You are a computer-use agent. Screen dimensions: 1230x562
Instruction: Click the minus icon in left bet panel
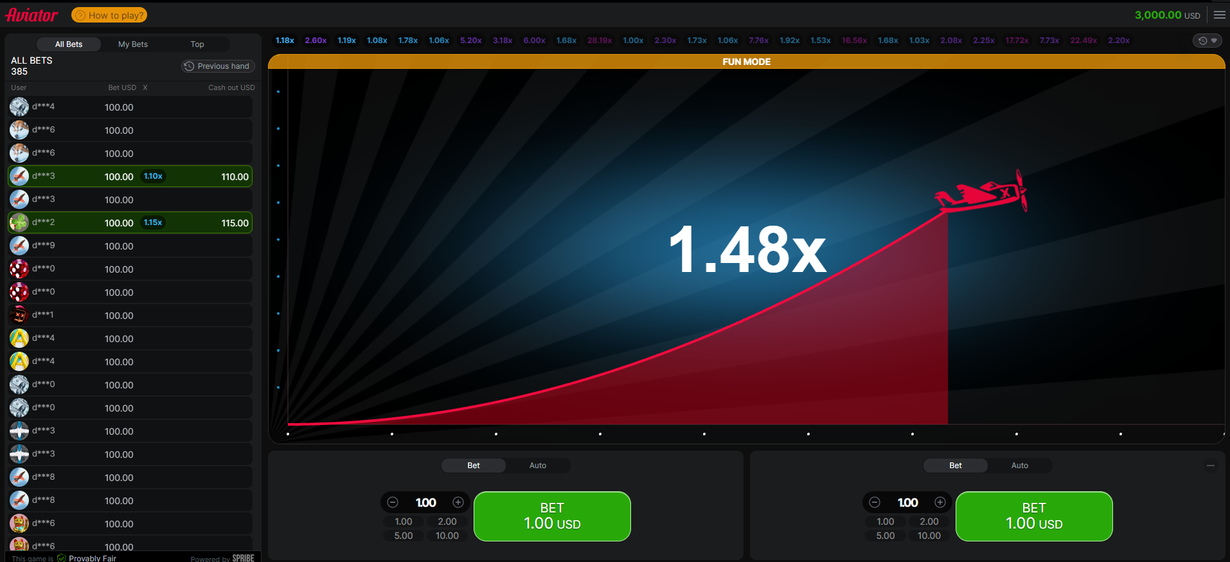pos(393,502)
